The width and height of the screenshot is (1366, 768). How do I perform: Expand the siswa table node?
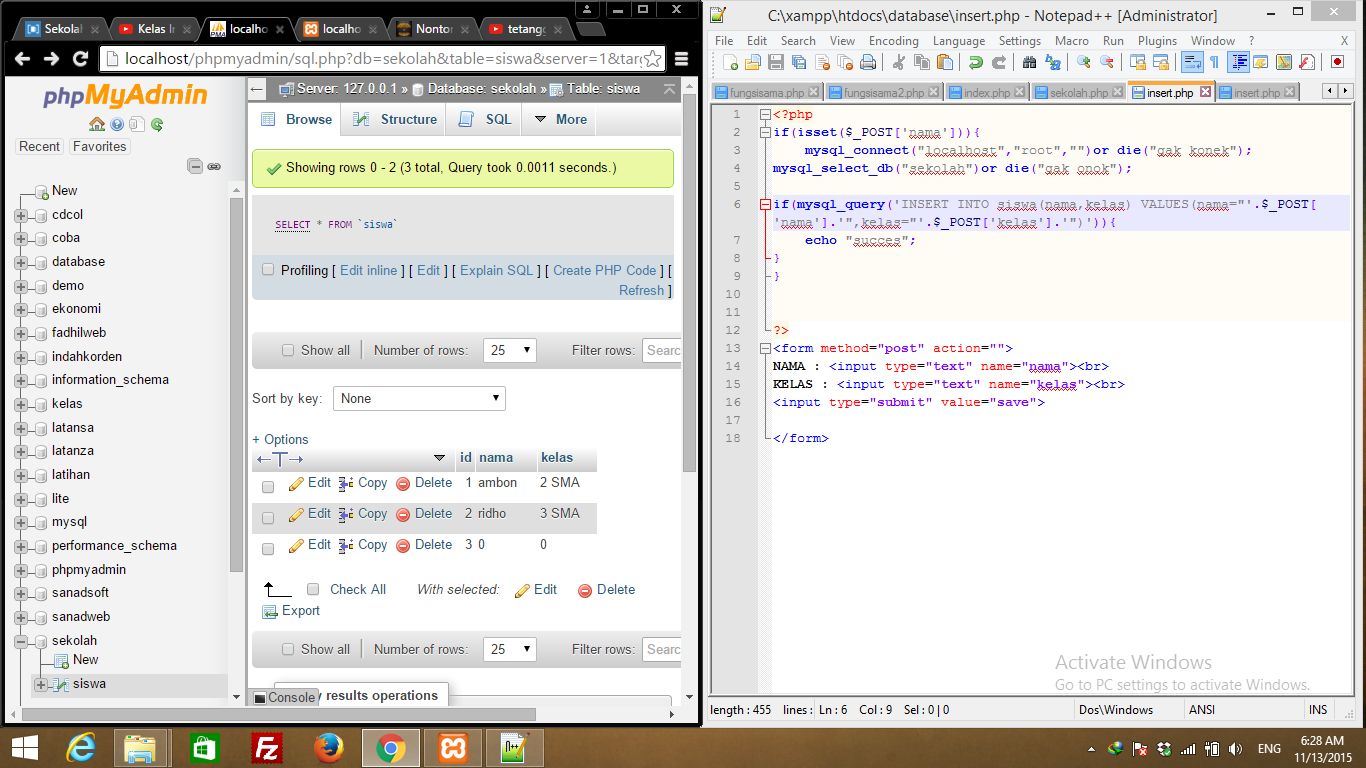coord(41,684)
